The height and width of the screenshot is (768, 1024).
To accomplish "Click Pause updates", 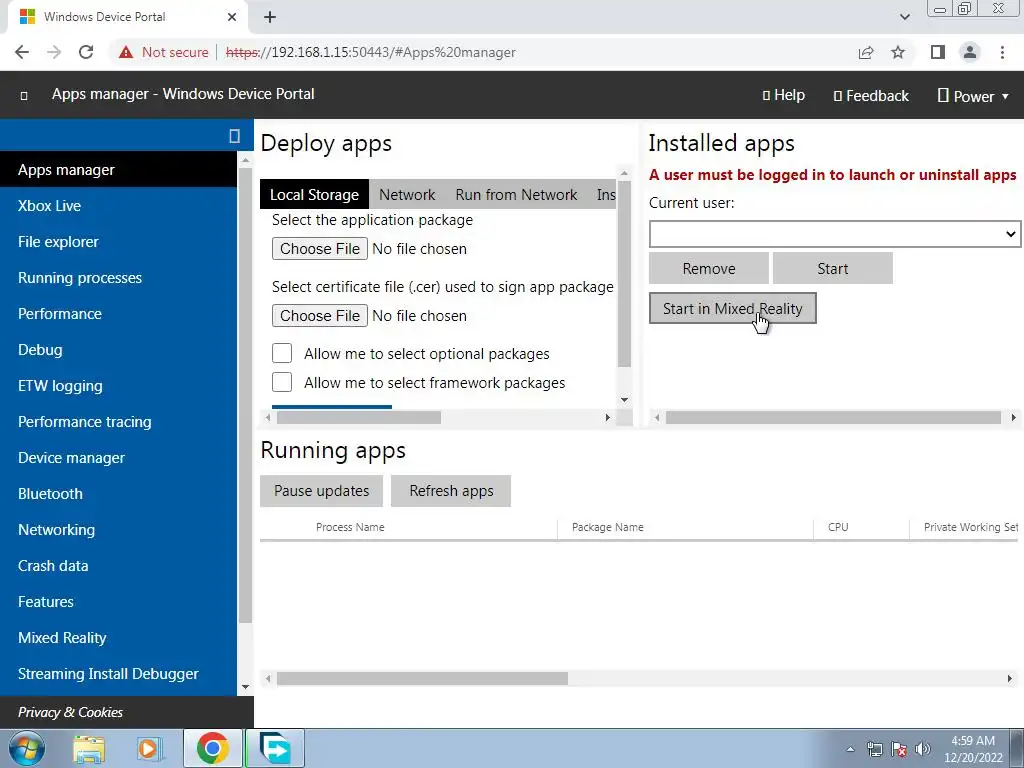I will (321, 491).
